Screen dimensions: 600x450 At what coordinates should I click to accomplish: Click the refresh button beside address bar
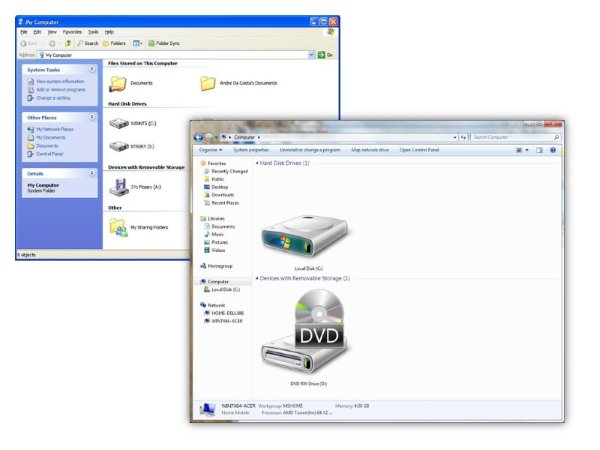(463, 137)
